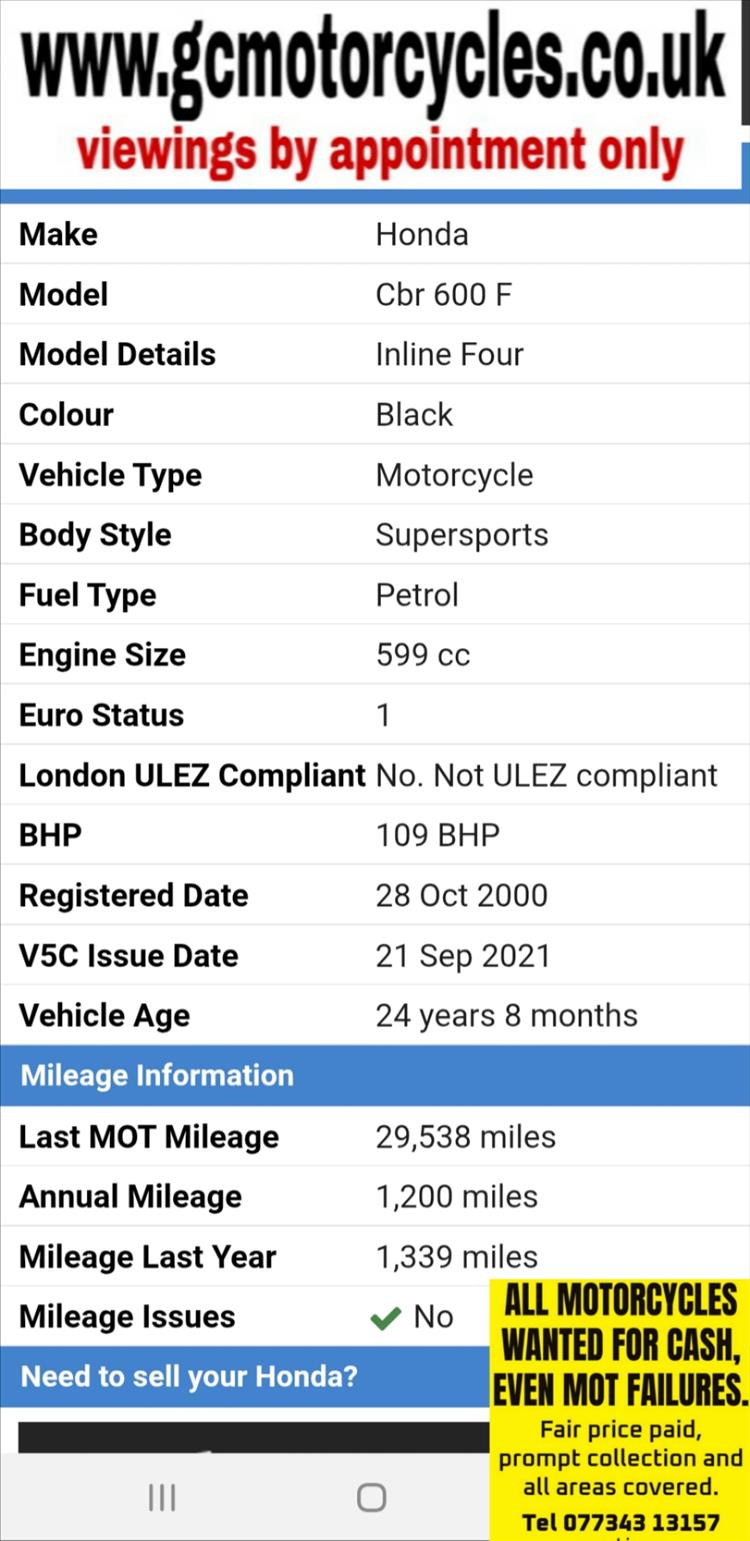
Task: Select the V5C Issue Date row
Action: click(375, 955)
